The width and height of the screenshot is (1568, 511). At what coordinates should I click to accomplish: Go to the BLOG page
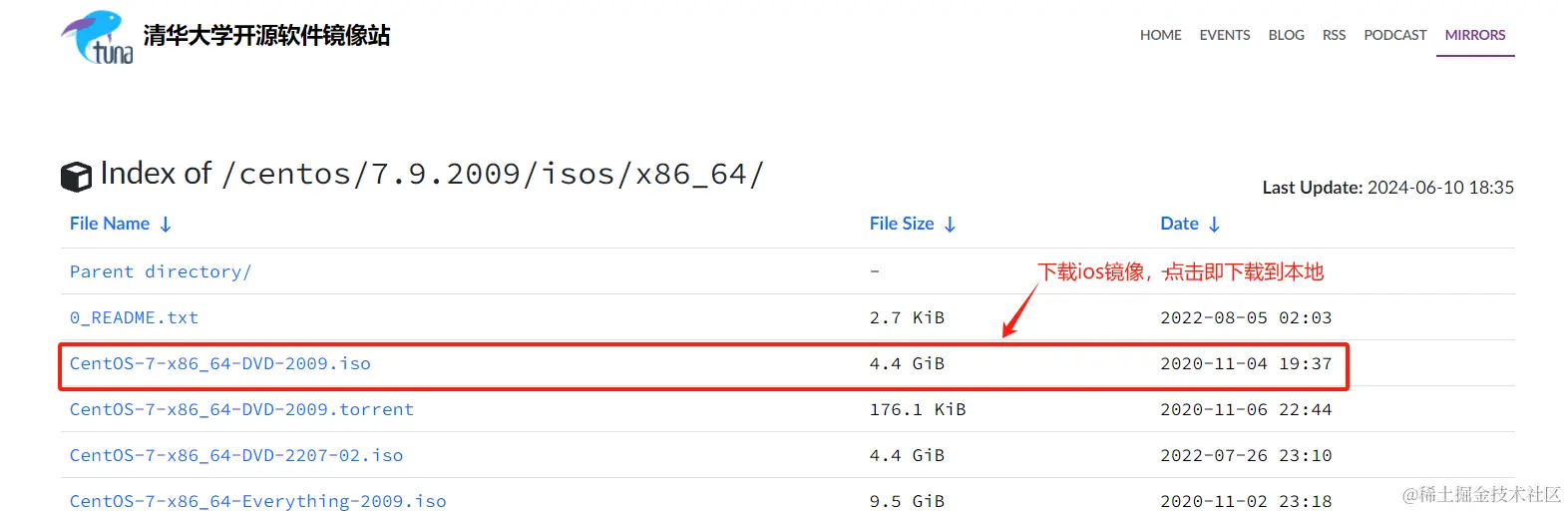[1286, 35]
